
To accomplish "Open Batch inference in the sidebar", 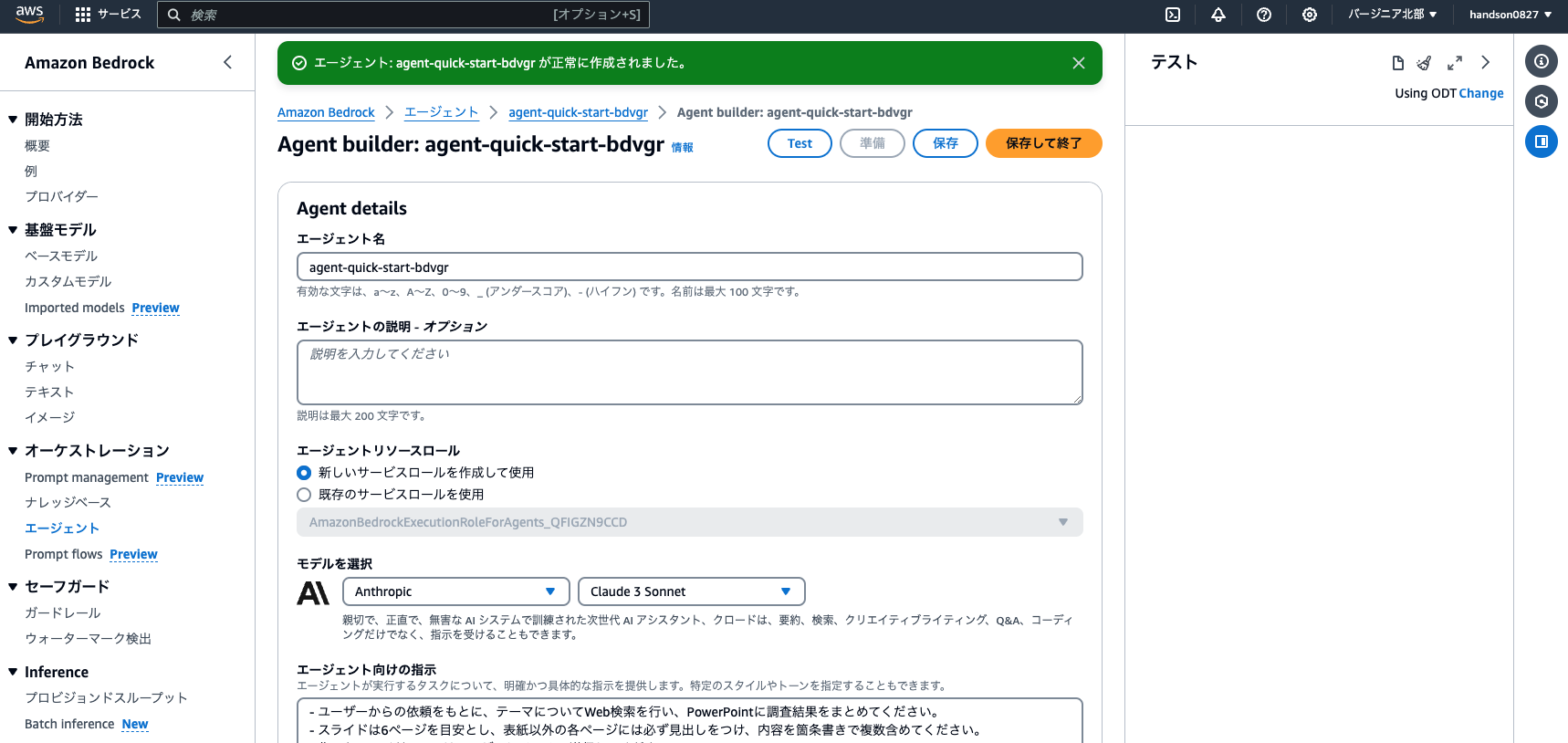I will (69, 724).
